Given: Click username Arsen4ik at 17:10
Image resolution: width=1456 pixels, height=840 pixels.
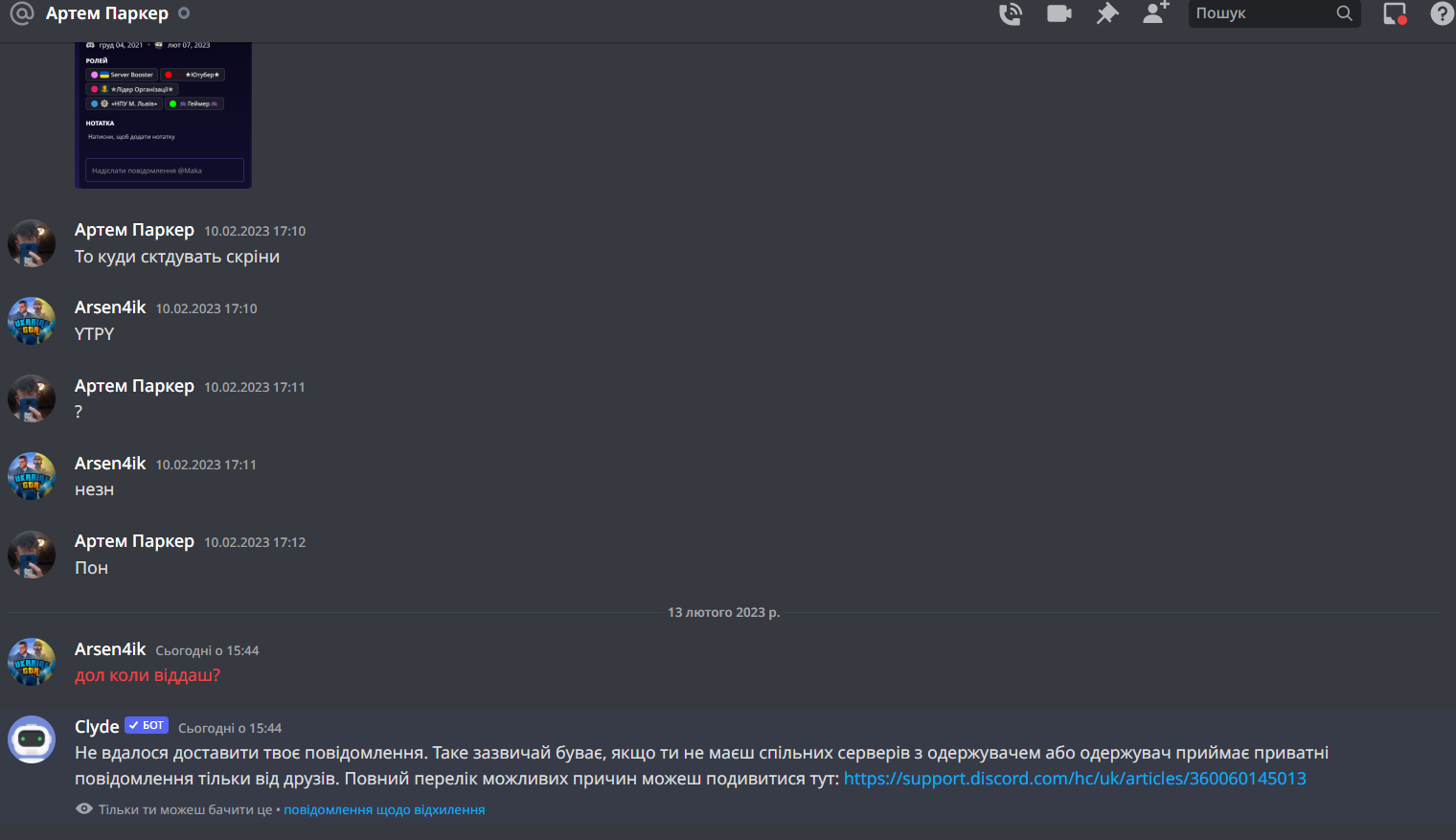Looking at the screenshot, I should [x=110, y=307].
